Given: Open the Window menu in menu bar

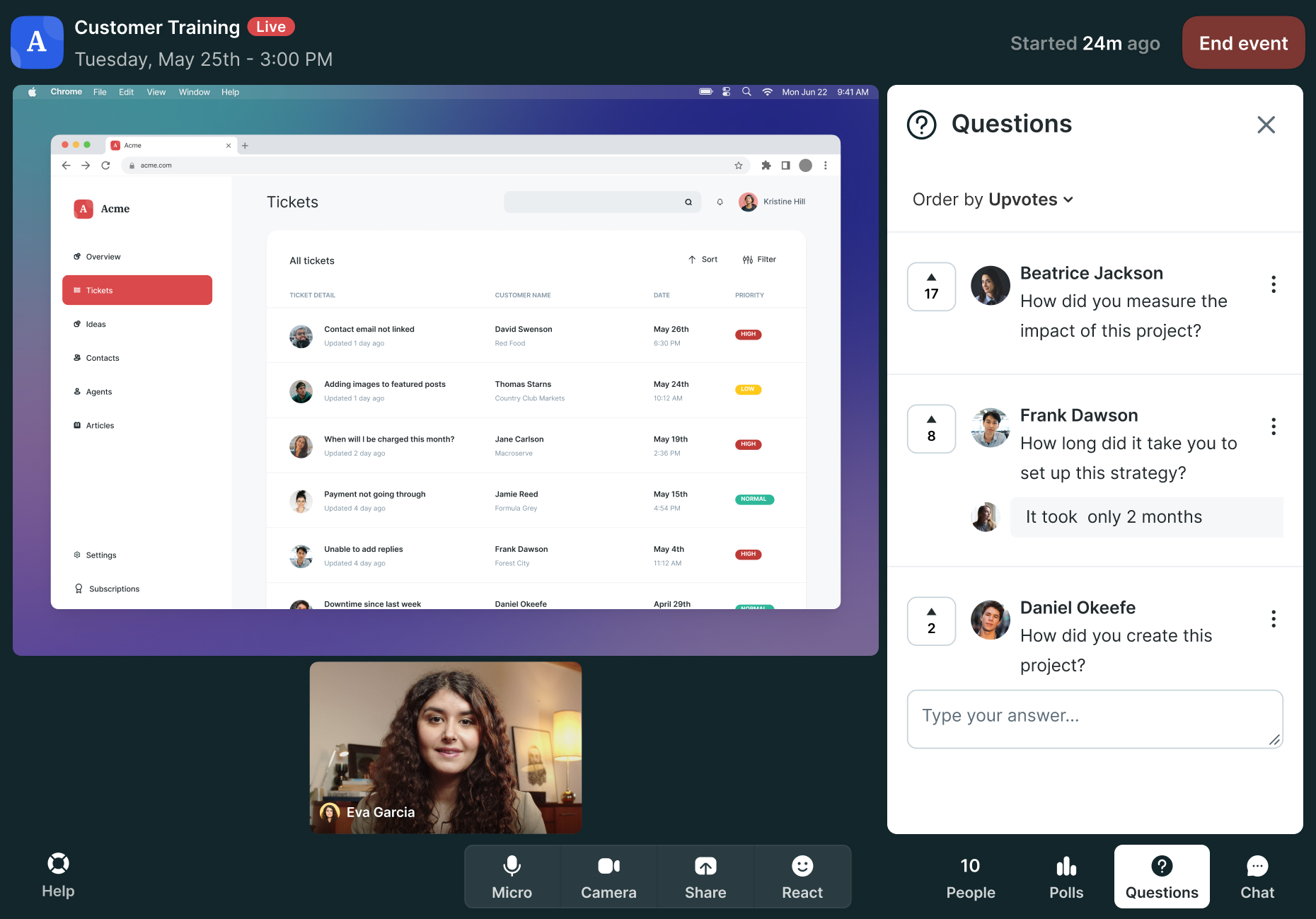Looking at the screenshot, I should pyautogui.click(x=194, y=92).
